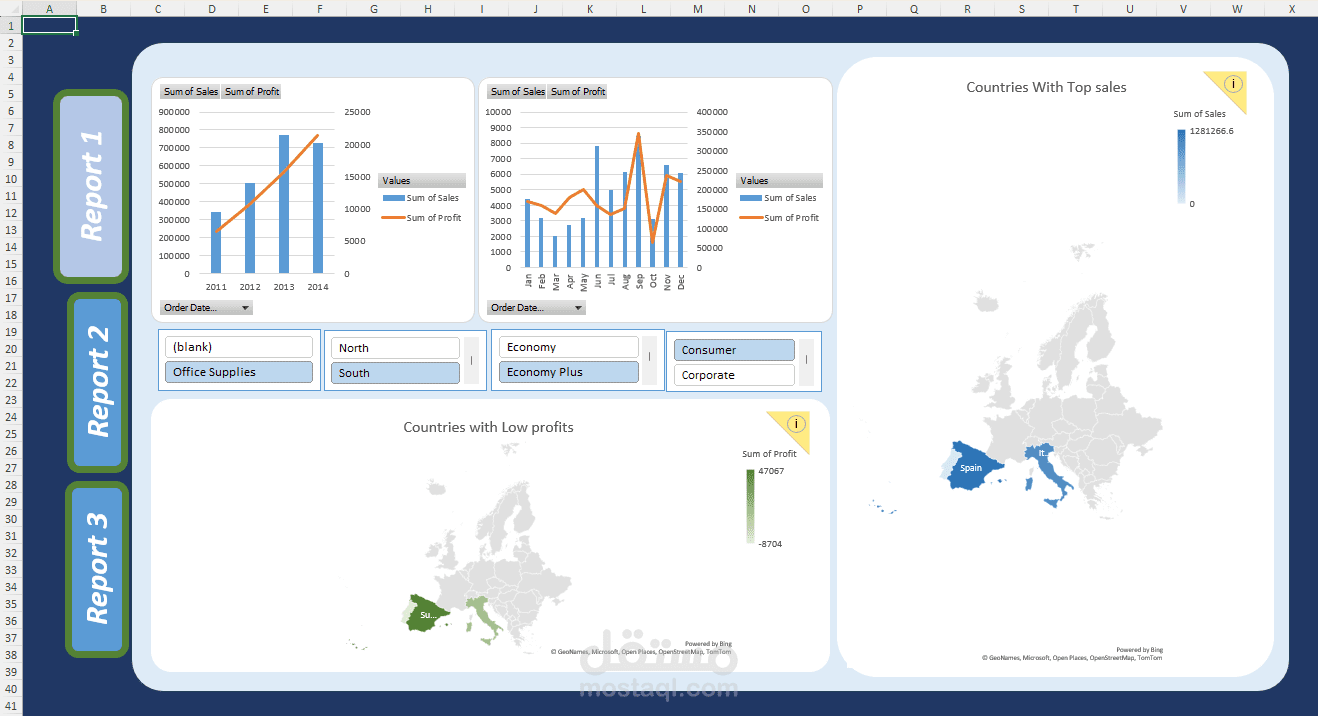This screenshot has width=1318, height=716.
Task: Click Values legend header on yearly chart
Action: 421,181
